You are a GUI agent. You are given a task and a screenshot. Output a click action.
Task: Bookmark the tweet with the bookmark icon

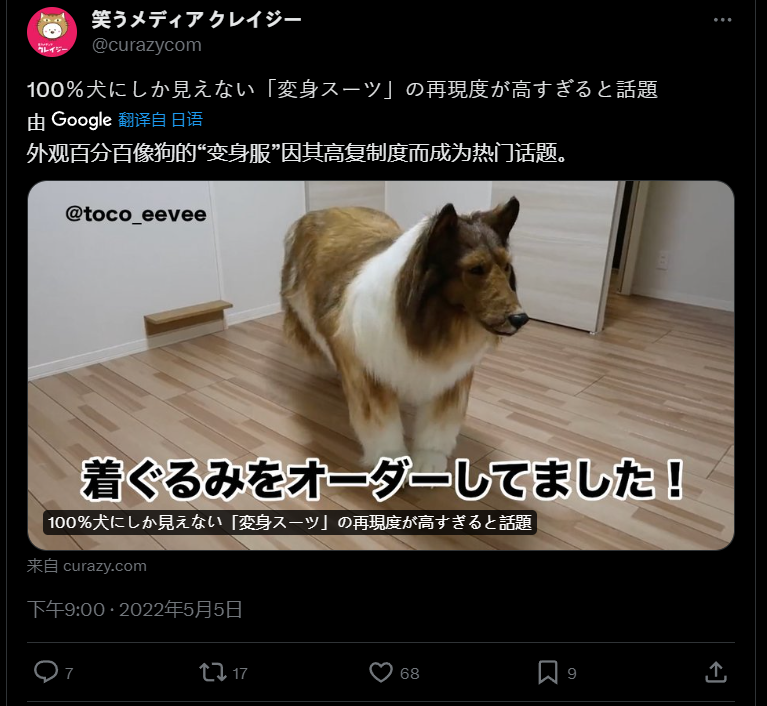coord(548,672)
